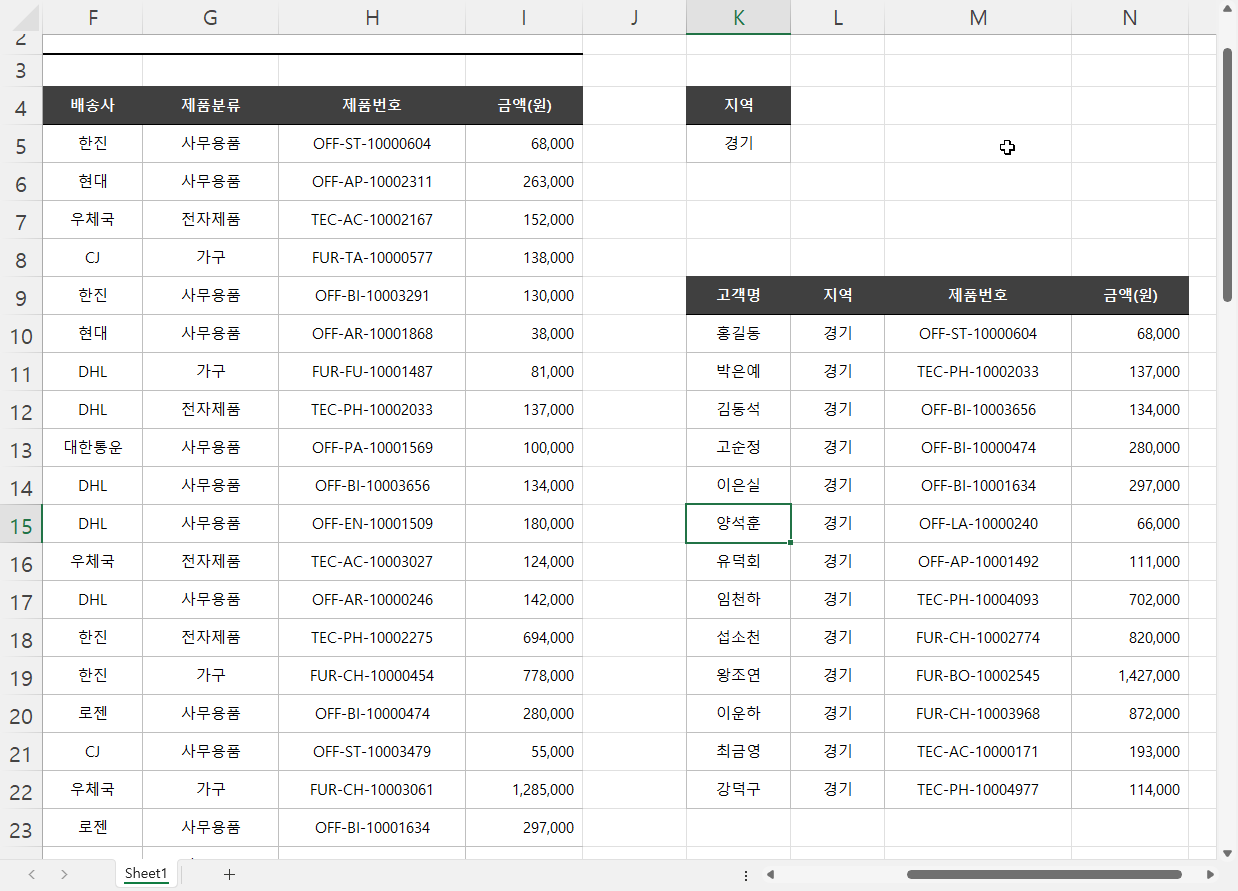Select cell containing 섭소천
The width and height of the screenshot is (1238, 891).
[738, 638]
